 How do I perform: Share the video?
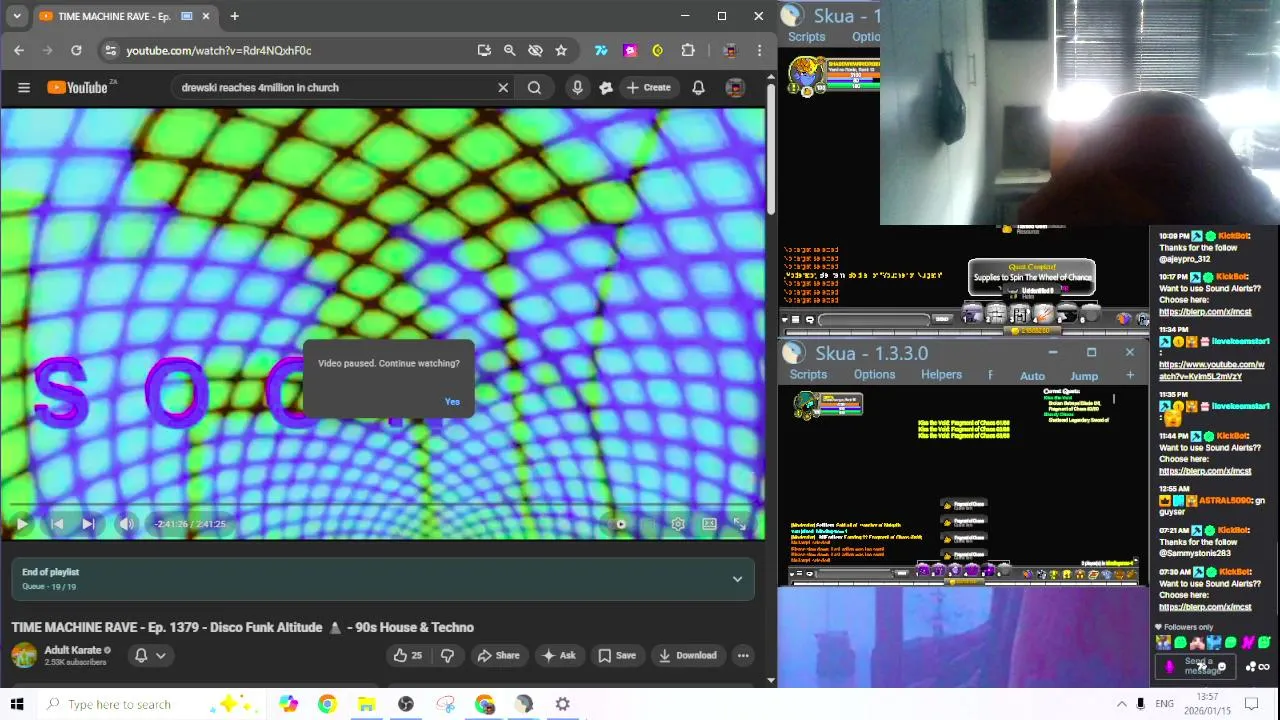[x=498, y=656]
